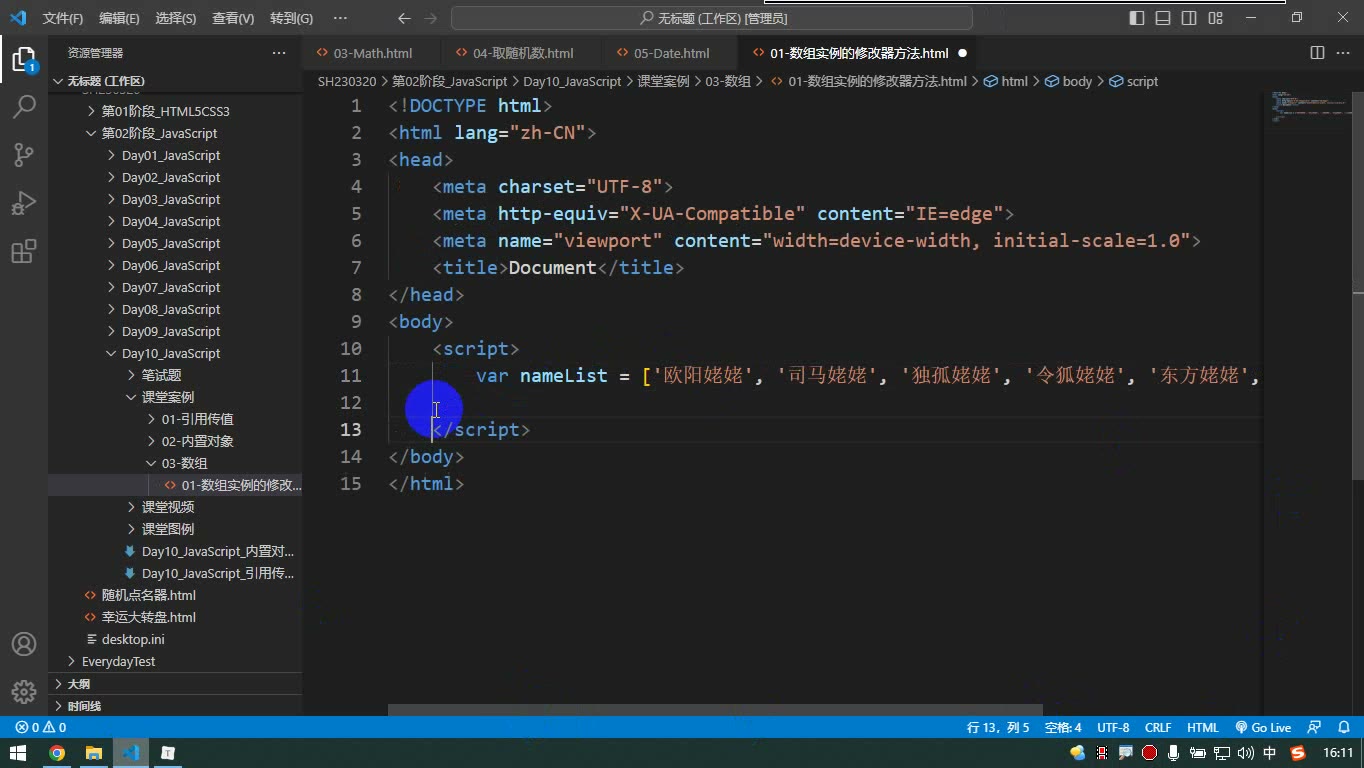
Task: Click the body breadcrumb segment
Action: (1068, 81)
